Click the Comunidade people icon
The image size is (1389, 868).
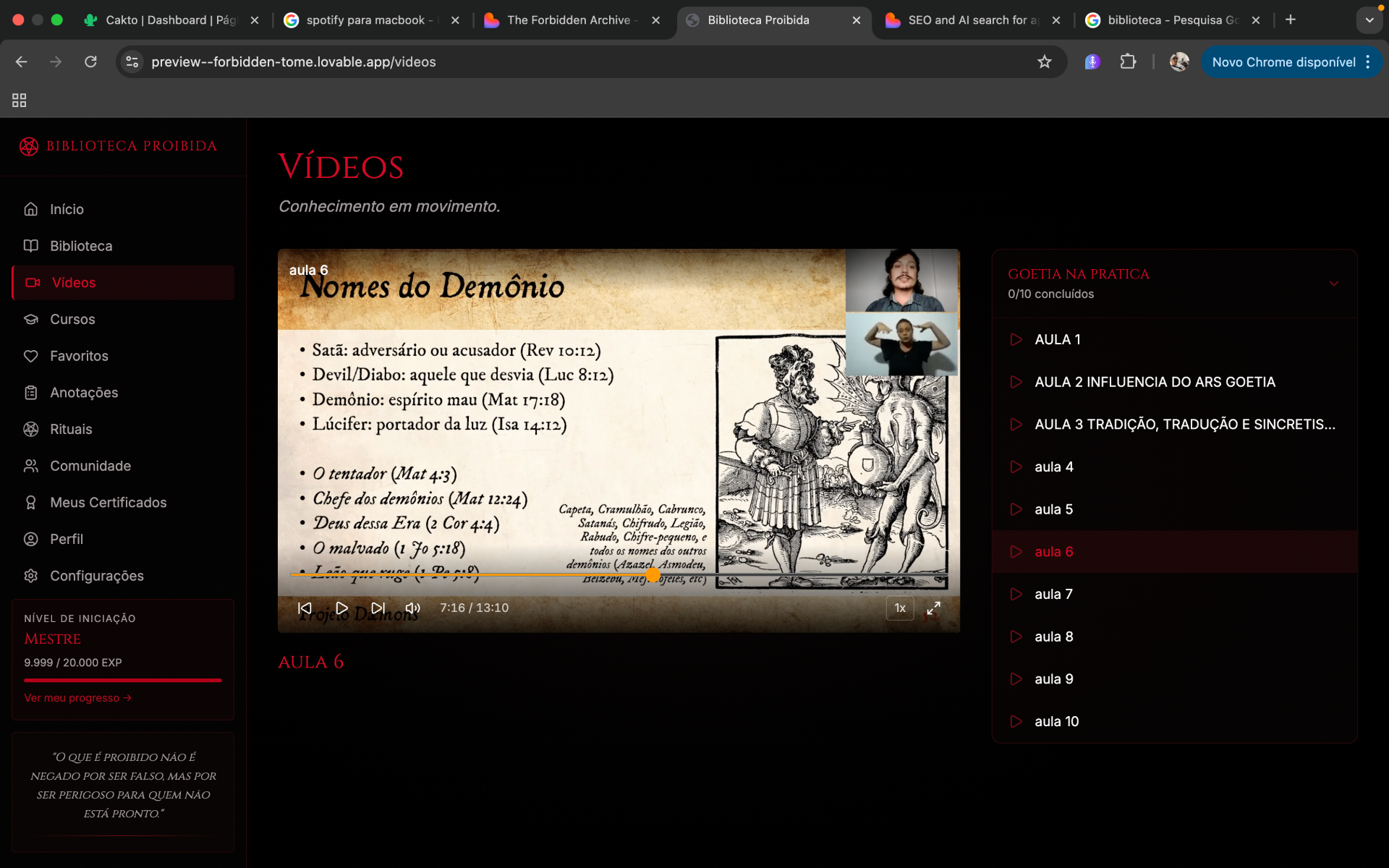coord(30,466)
